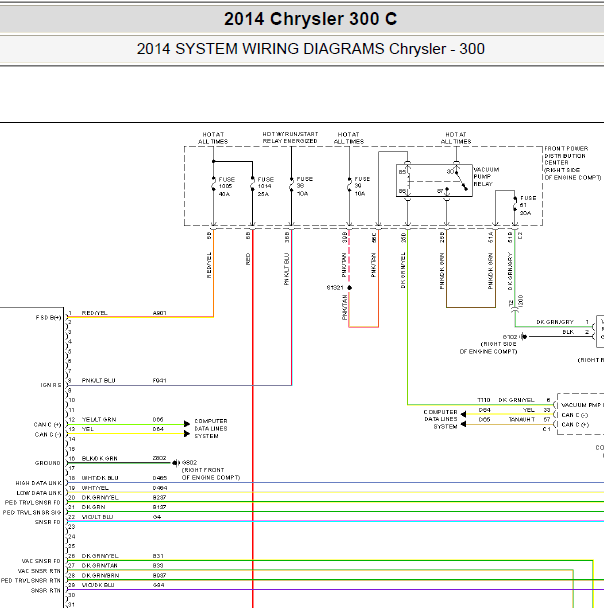Click the 'FUSE 61 20A' label

point(528,205)
